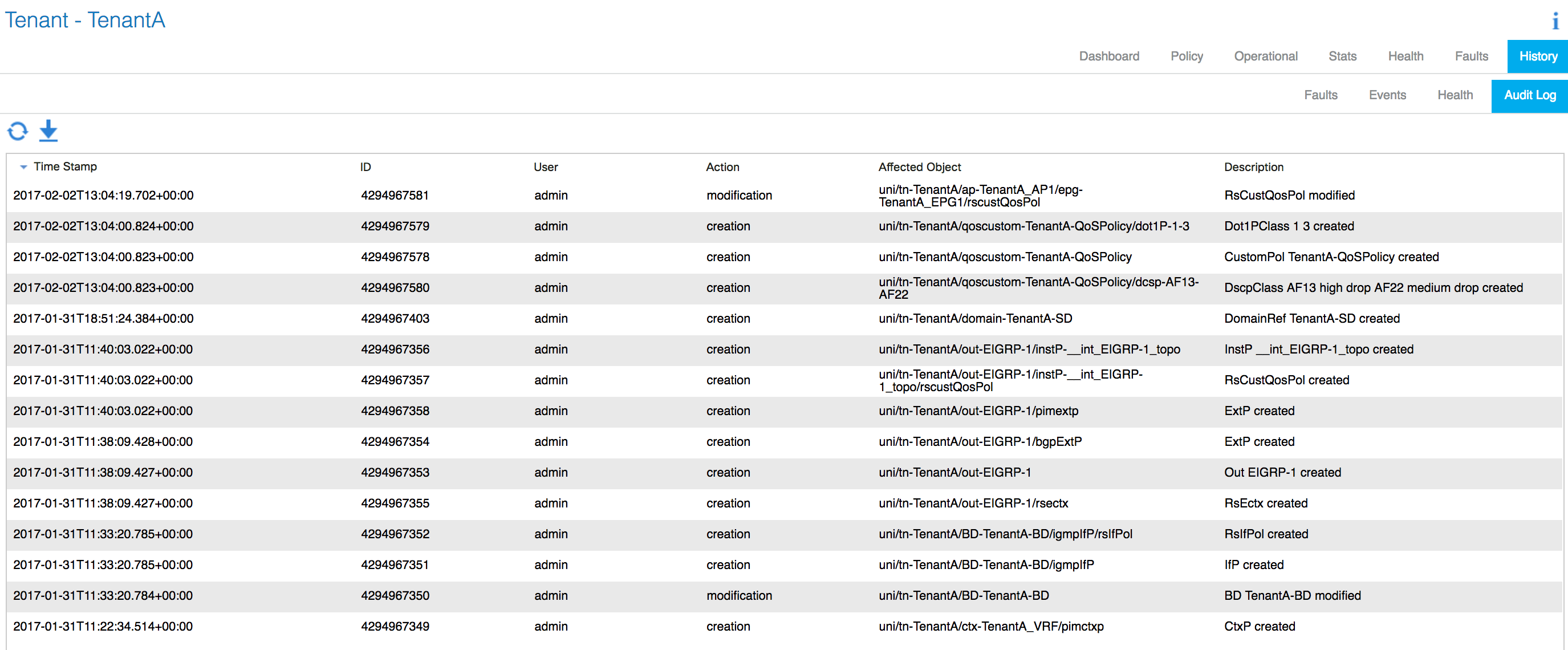Click 'DscpClass AF13 high drop AF22 medium drop created'
This screenshot has width=1568, height=650.
[1373, 288]
